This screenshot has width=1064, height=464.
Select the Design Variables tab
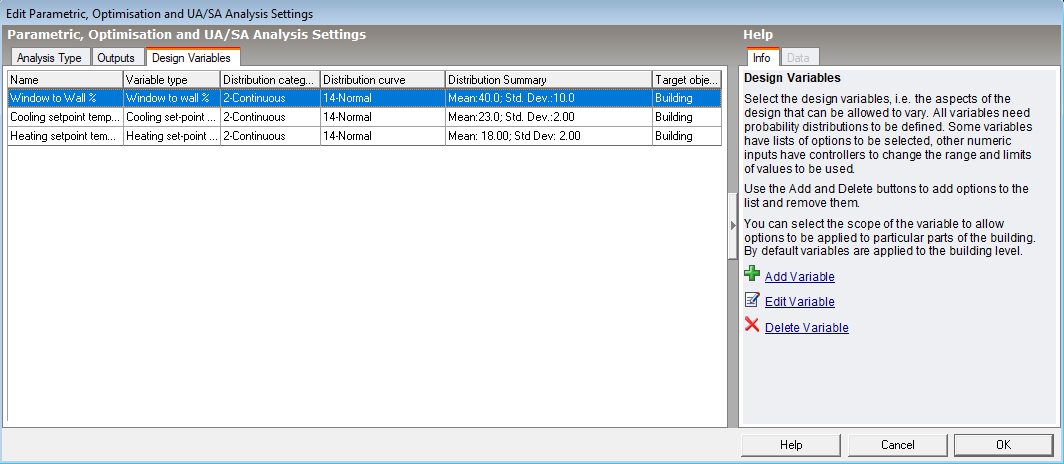(191, 58)
